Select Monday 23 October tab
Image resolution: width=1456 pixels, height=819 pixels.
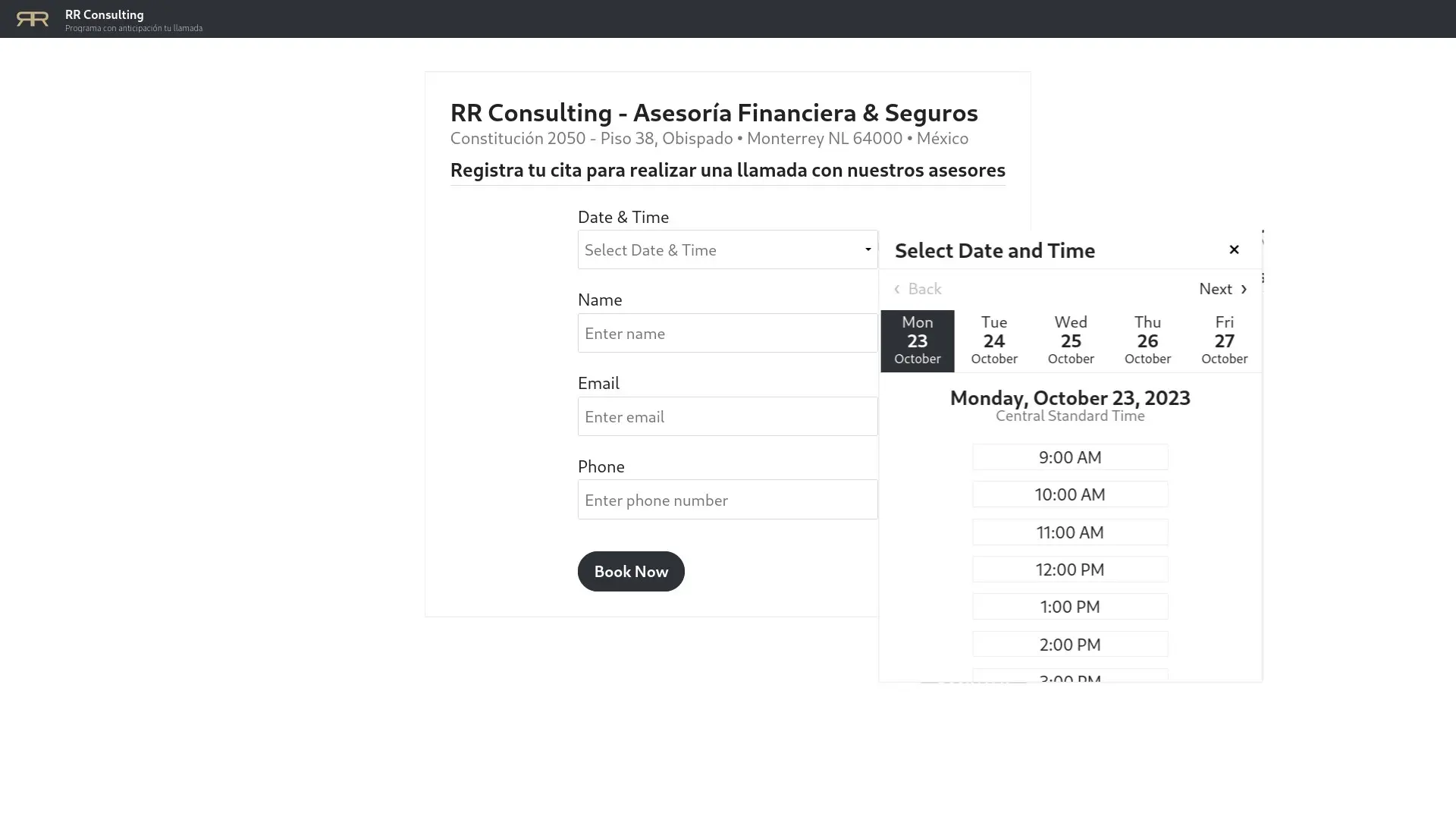tap(918, 340)
